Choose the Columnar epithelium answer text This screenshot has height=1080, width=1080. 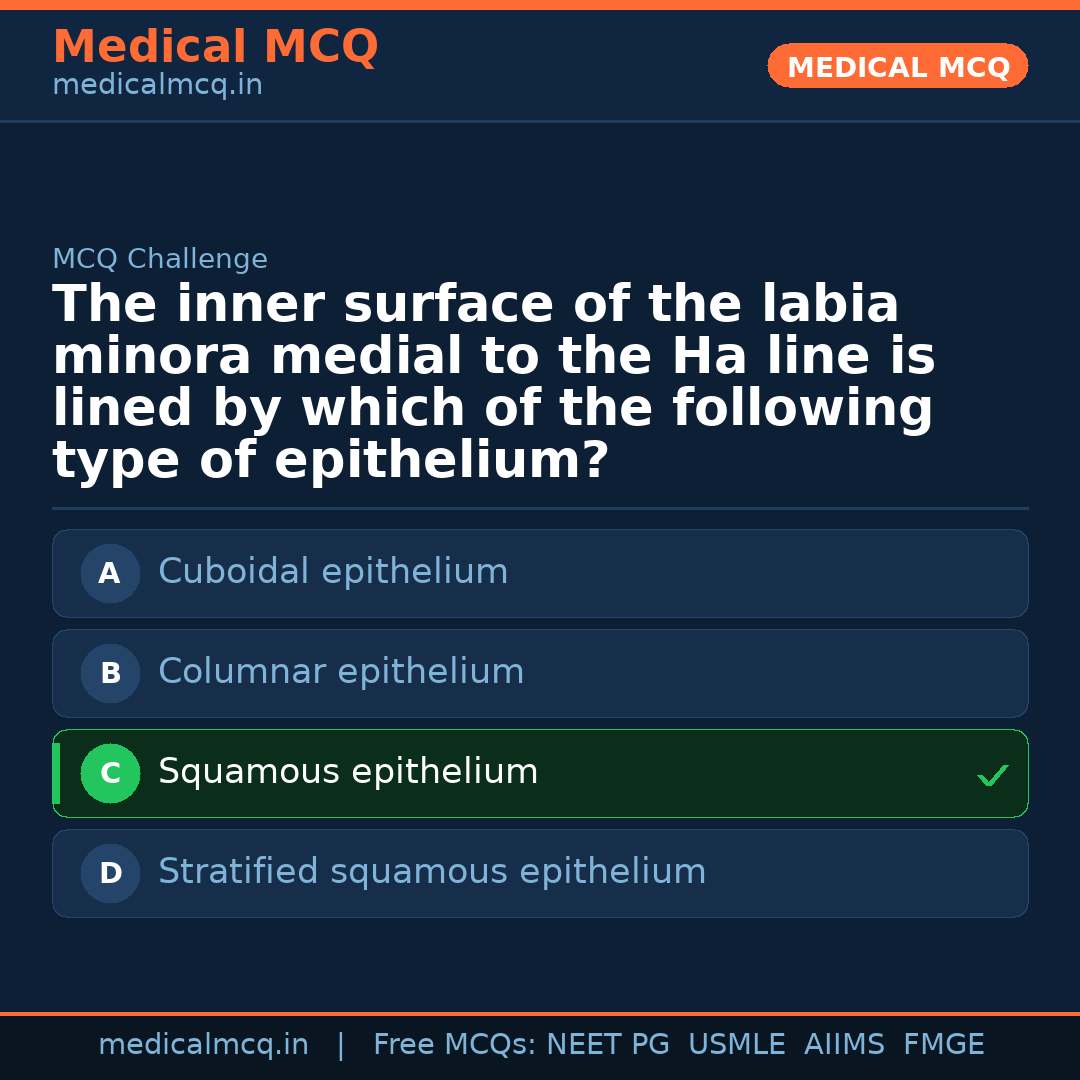(341, 672)
